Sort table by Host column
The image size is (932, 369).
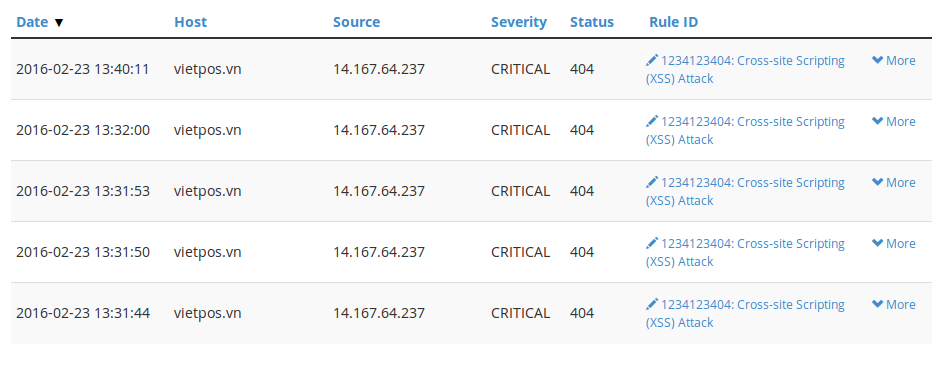click(190, 22)
